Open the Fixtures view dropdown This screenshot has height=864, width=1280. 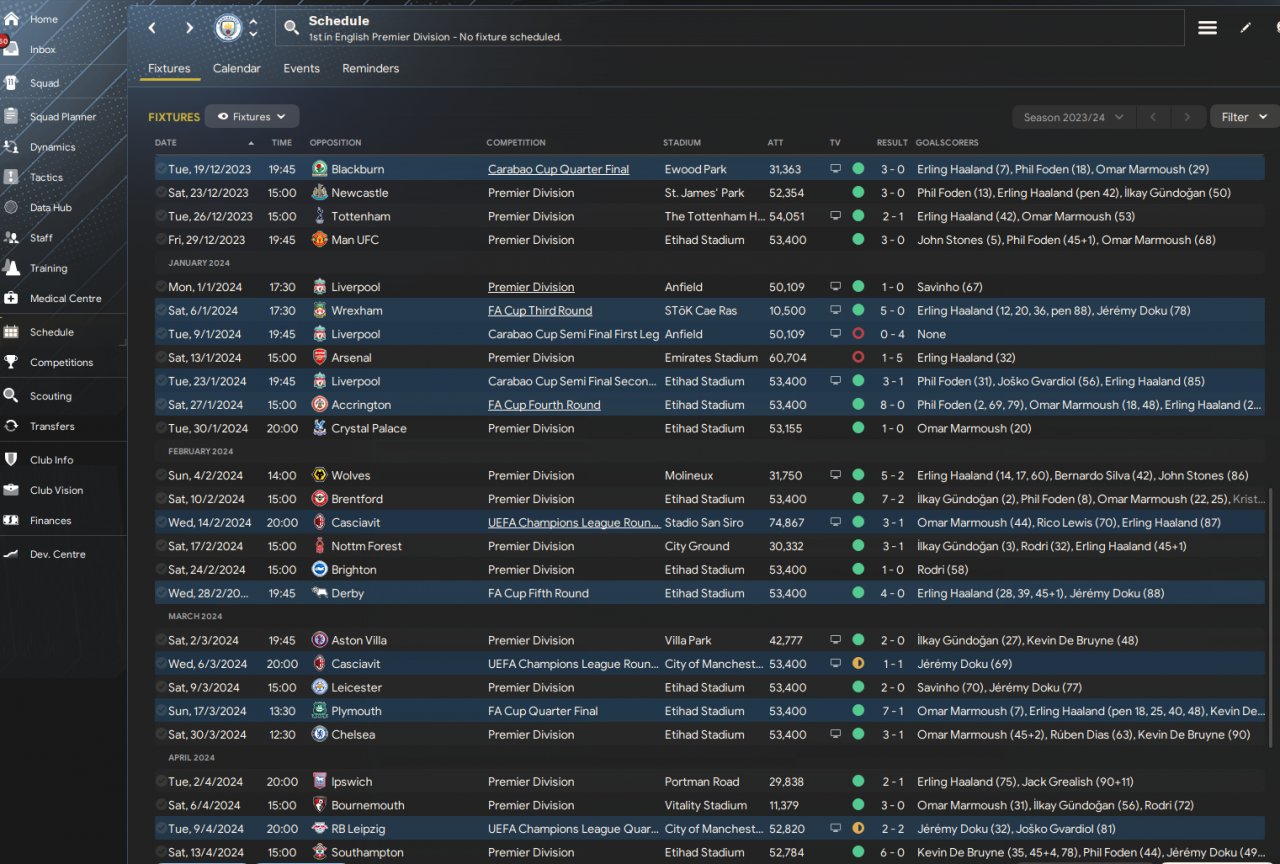point(252,117)
